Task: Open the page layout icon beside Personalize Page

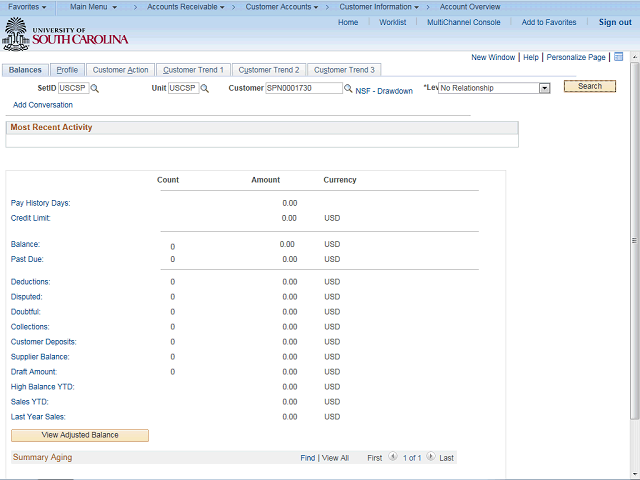Action: tap(619, 57)
